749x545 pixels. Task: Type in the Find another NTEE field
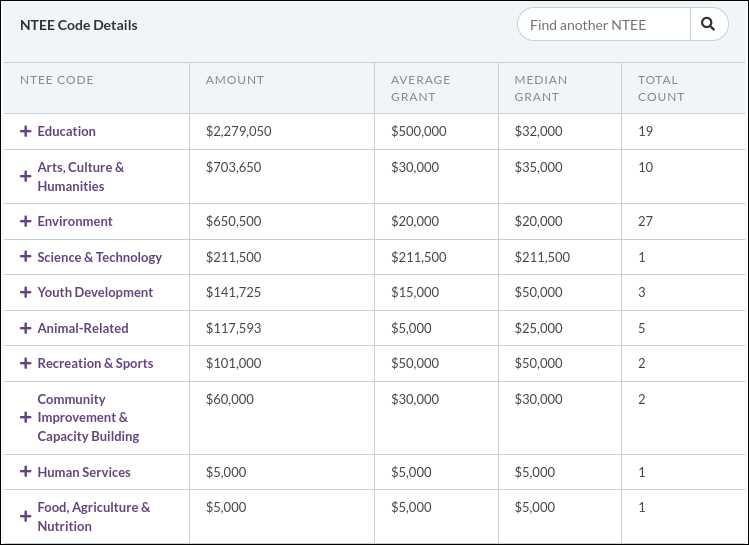click(x=603, y=25)
